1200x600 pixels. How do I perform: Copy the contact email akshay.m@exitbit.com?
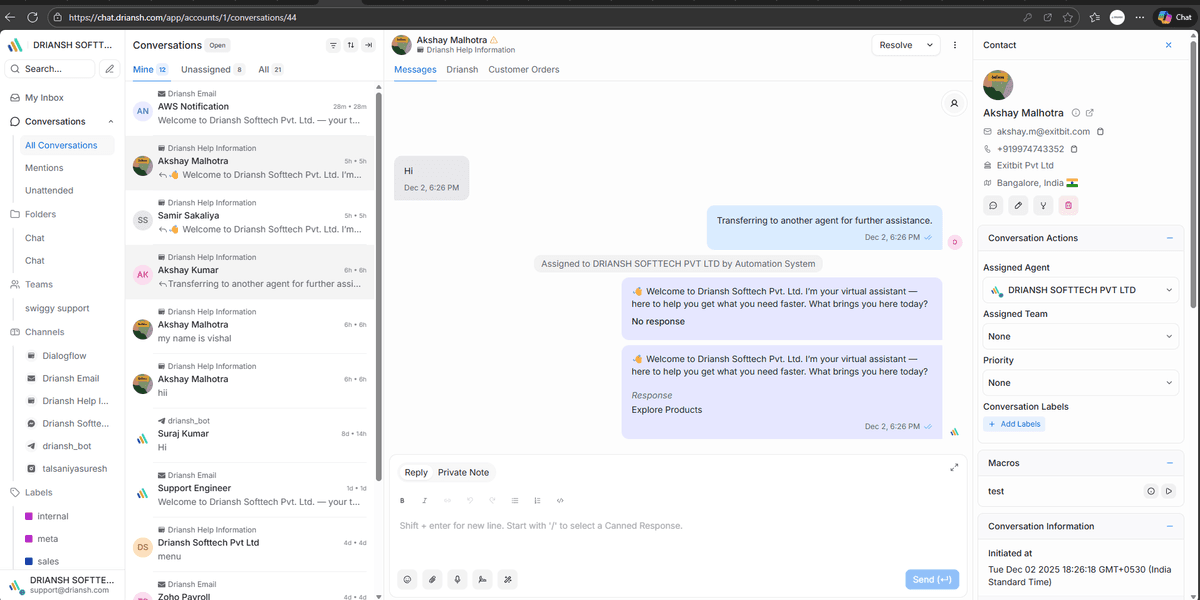(x=1100, y=132)
